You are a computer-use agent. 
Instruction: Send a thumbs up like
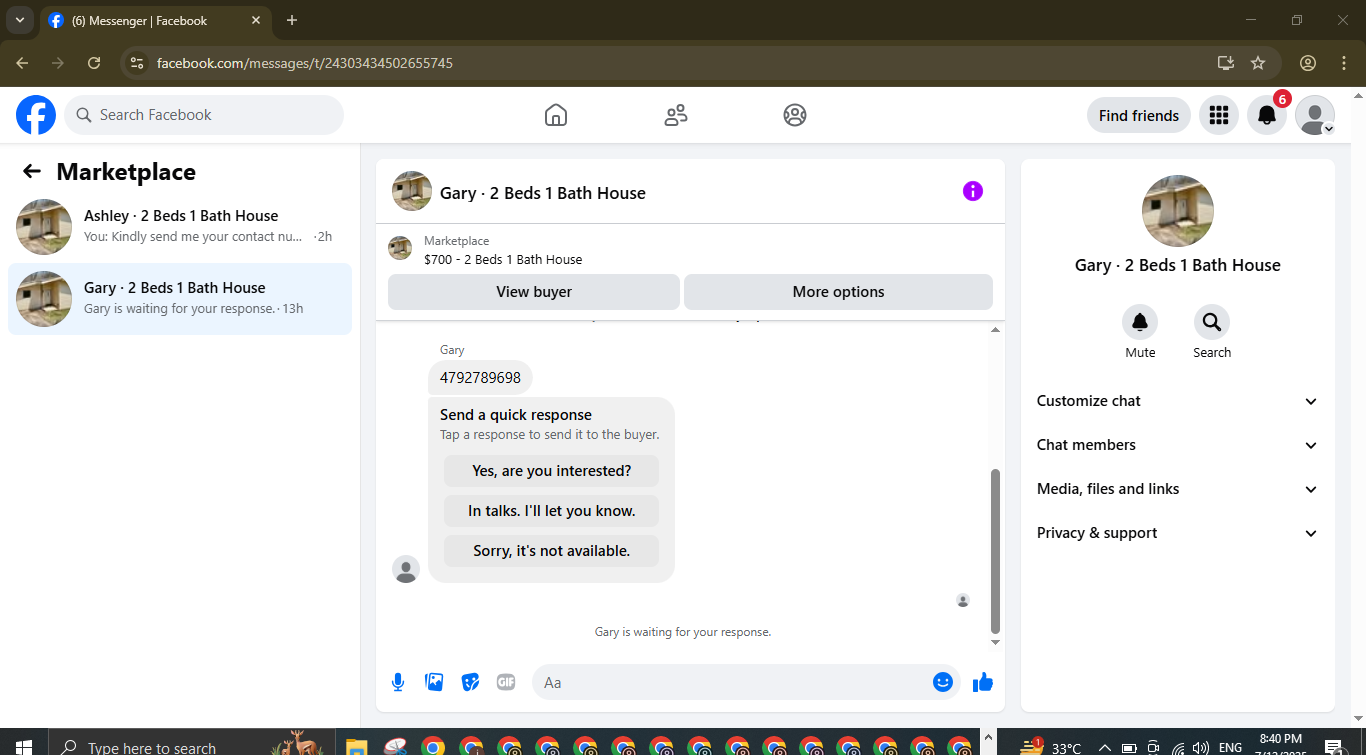pos(983,682)
